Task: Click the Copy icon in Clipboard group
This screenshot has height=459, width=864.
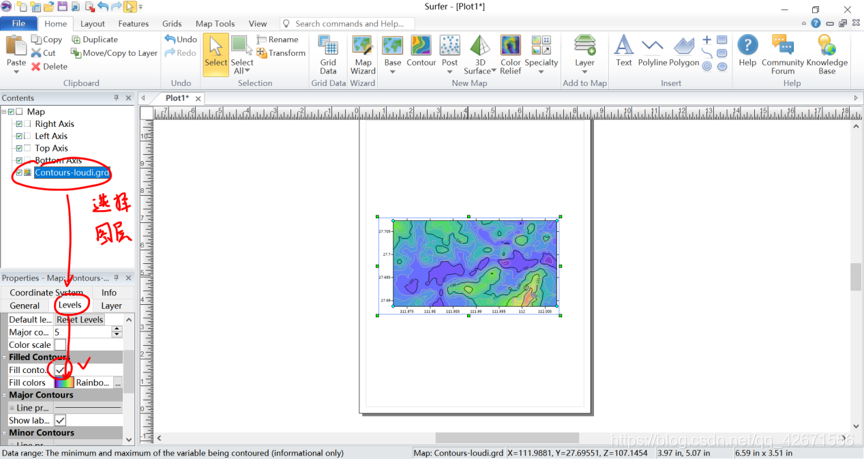Action: (x=36, y=39)
